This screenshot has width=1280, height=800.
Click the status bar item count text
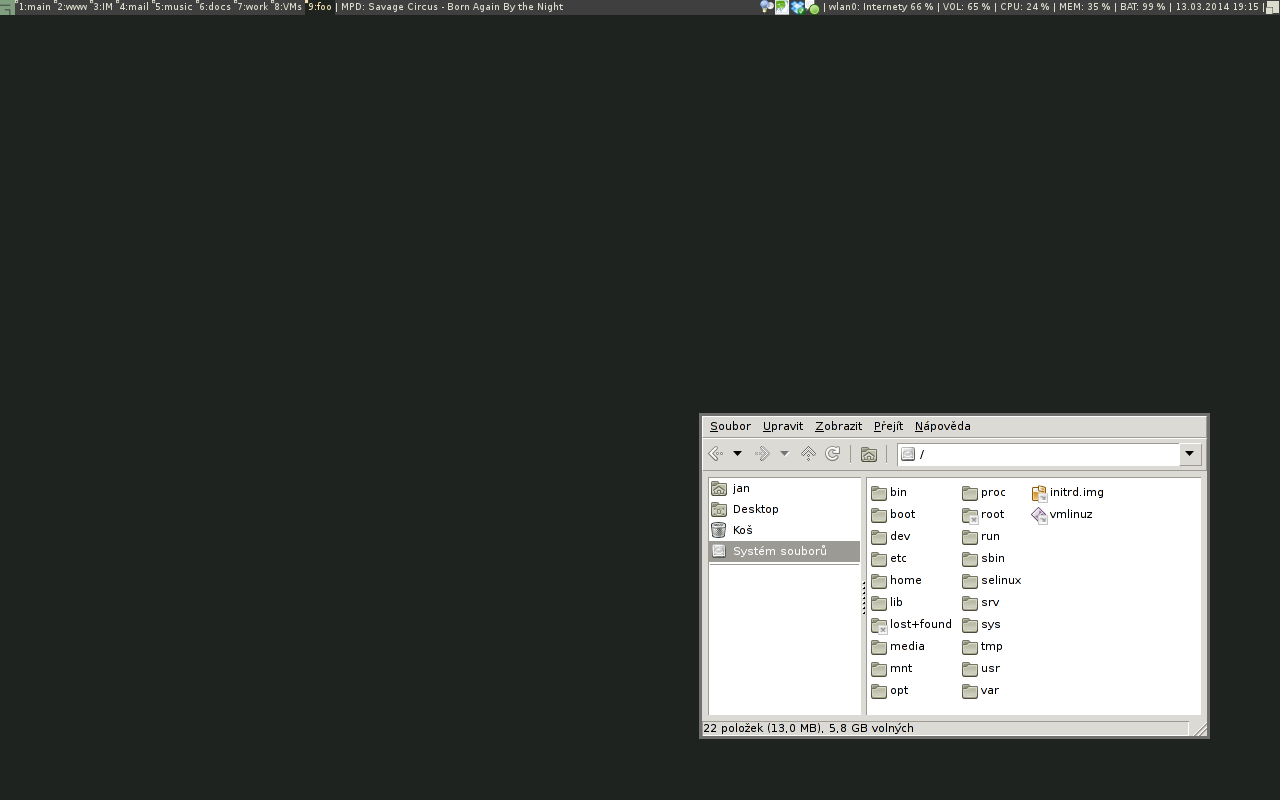(x=808, y=728)
